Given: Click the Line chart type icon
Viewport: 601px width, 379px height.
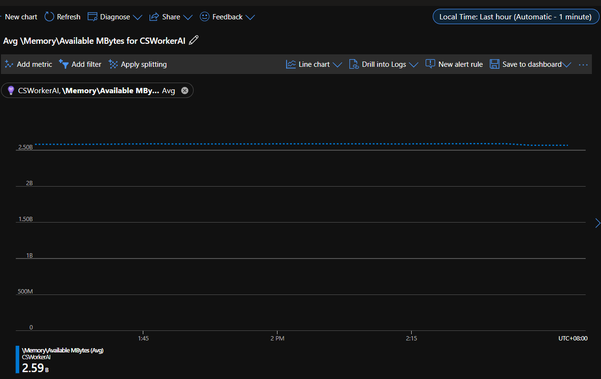Looking at the screenshot, I should (x=291, y=64).
